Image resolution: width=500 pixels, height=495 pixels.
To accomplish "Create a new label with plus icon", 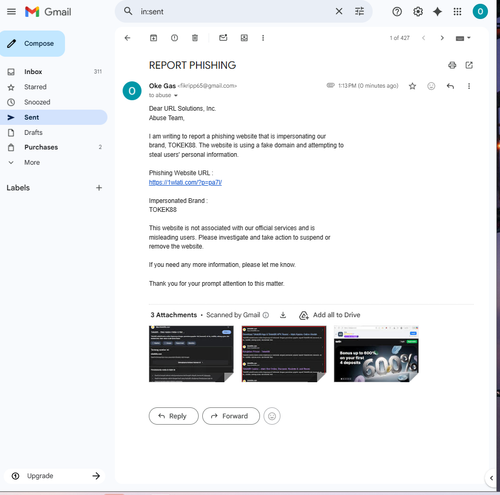I will (x=99, y=188).
